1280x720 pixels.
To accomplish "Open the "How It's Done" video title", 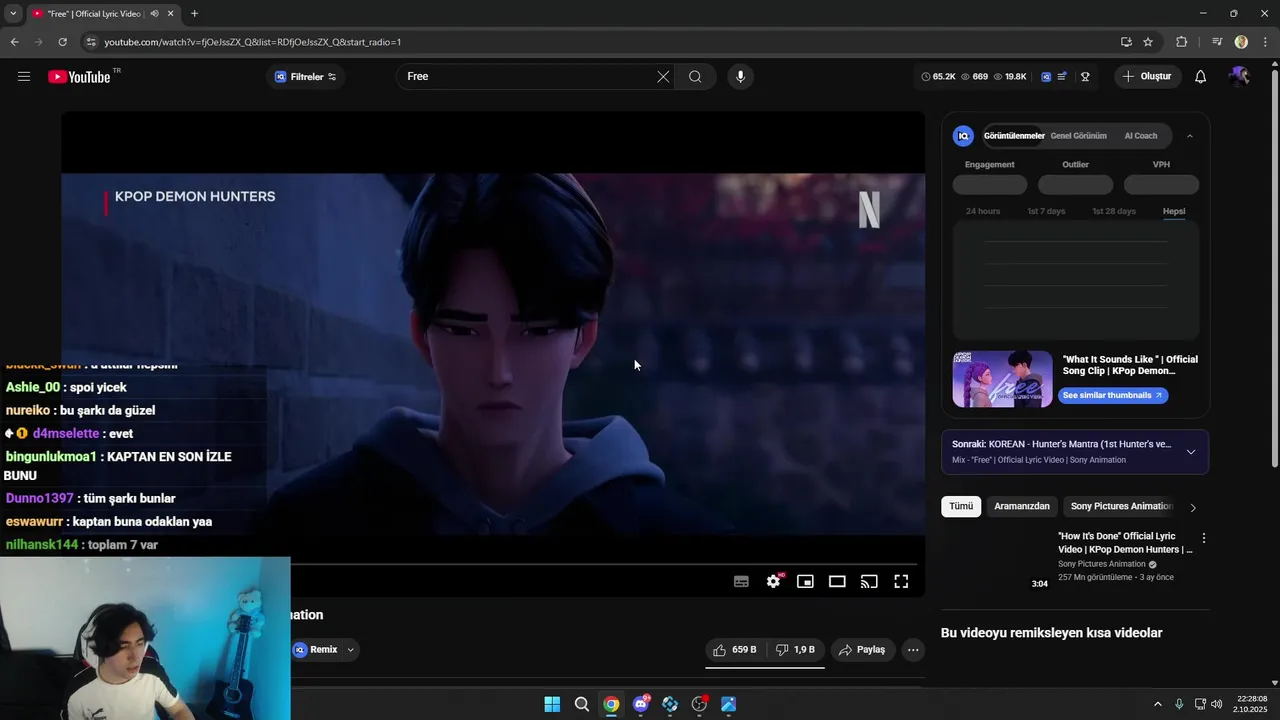I will point(1125,543).
